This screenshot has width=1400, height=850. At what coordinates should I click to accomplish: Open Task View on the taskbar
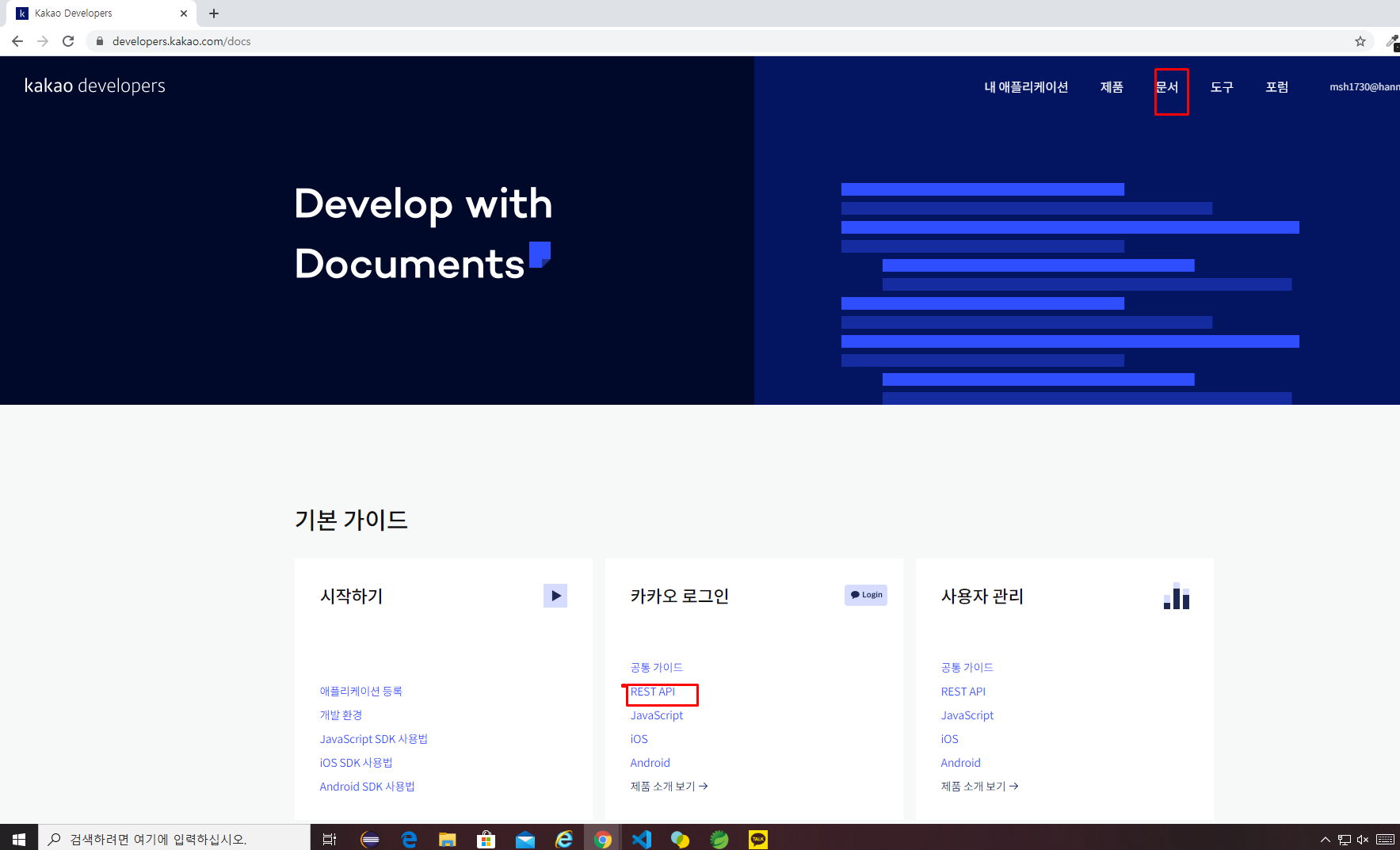(x=330, y=839)
